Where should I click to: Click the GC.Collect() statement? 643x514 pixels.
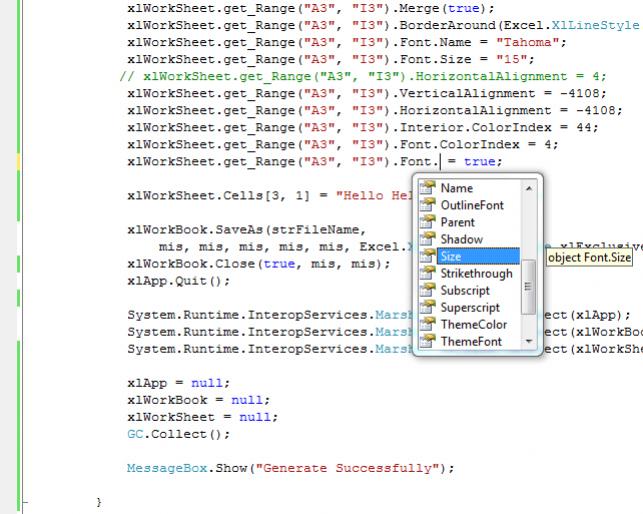point(179,434)
